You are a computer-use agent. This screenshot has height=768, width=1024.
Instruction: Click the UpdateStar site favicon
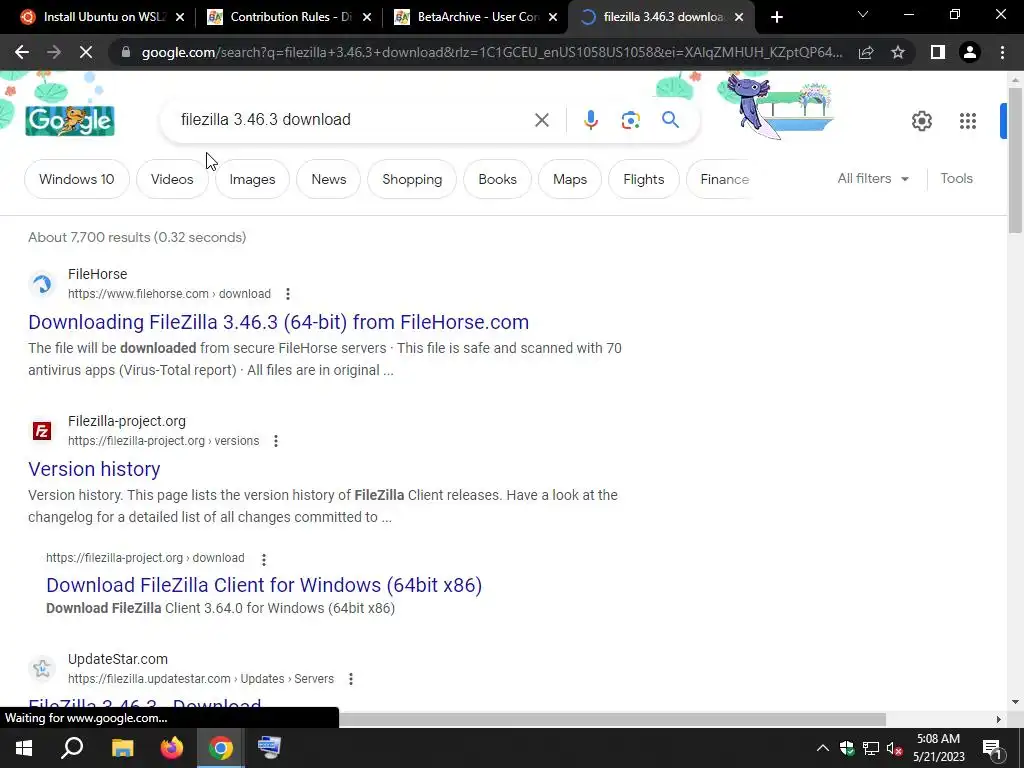tap(42, 669)
